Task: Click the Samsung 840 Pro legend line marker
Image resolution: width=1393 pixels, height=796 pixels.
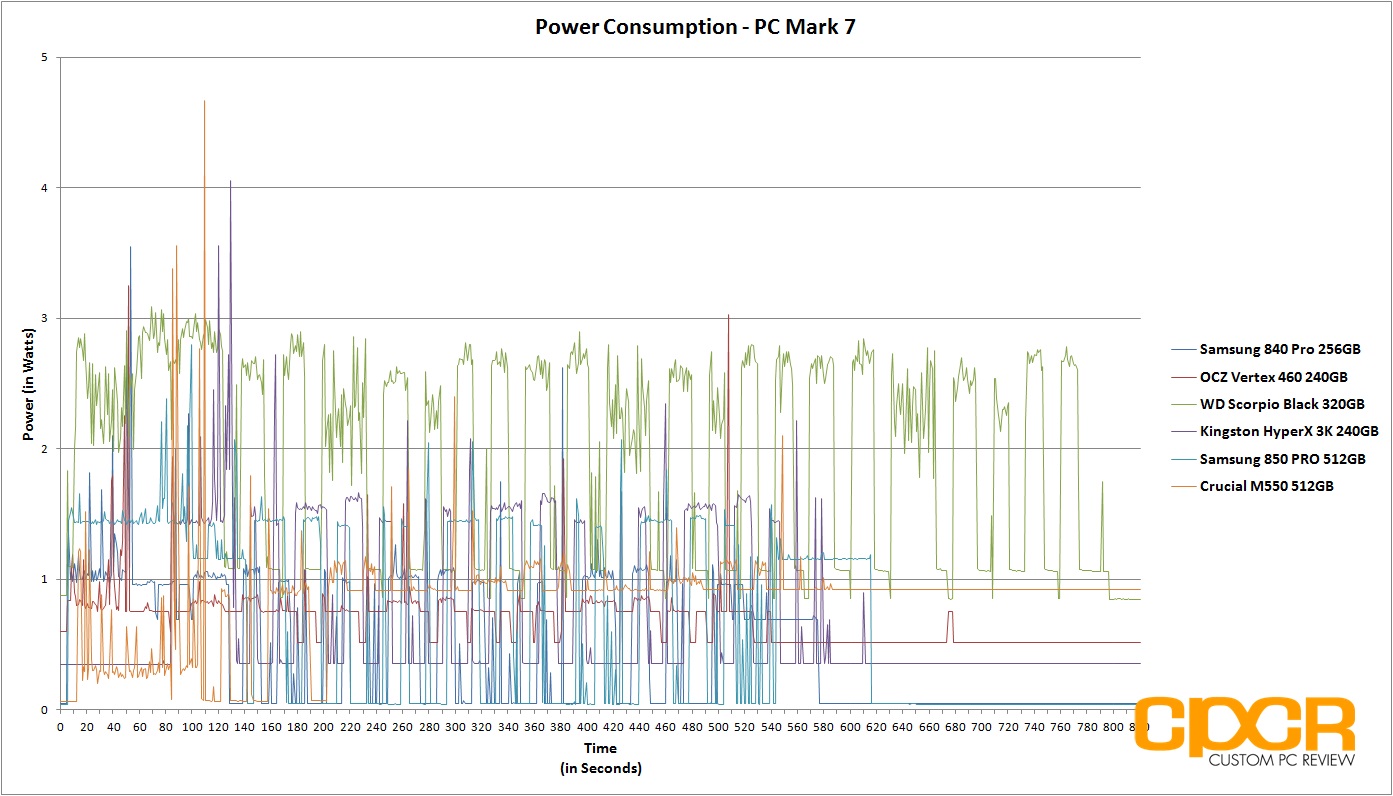Action: pos(1183,350)
